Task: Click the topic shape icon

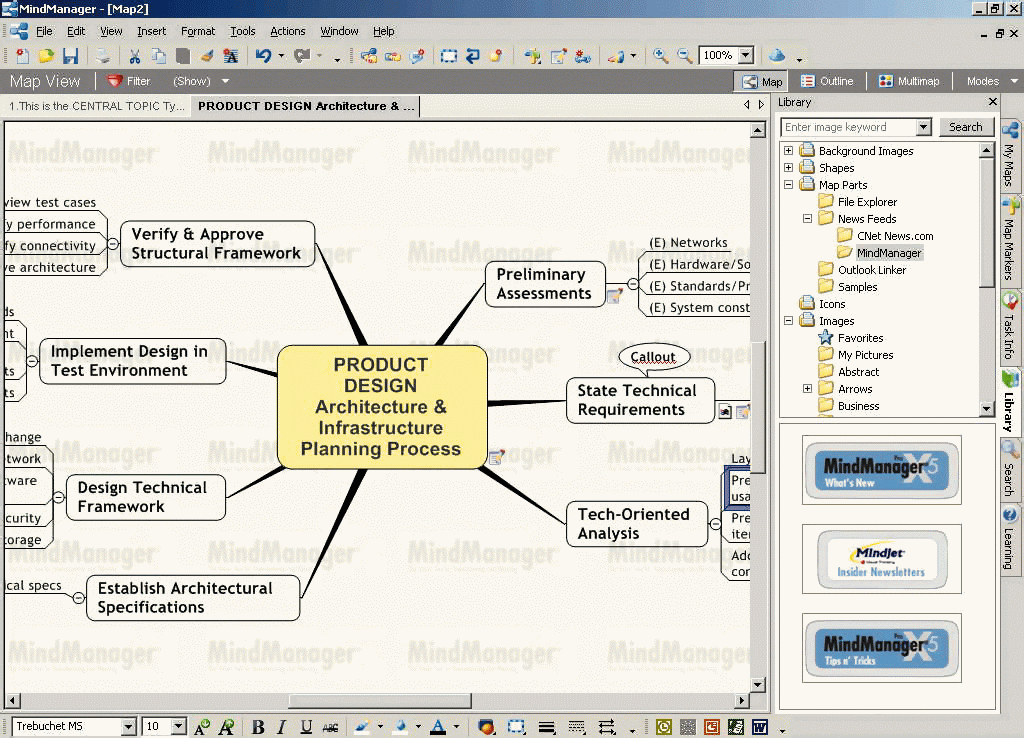Action: point(486,727)
